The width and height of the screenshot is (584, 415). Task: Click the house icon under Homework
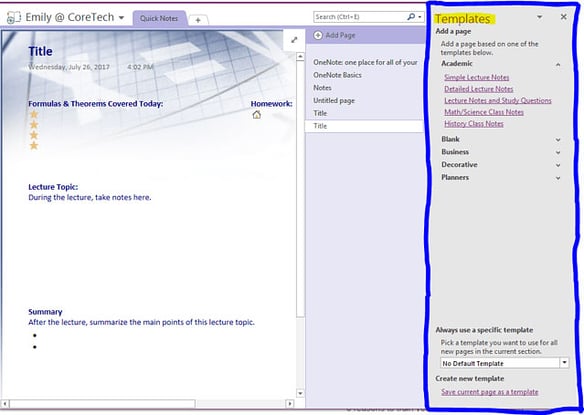(257, 115)
